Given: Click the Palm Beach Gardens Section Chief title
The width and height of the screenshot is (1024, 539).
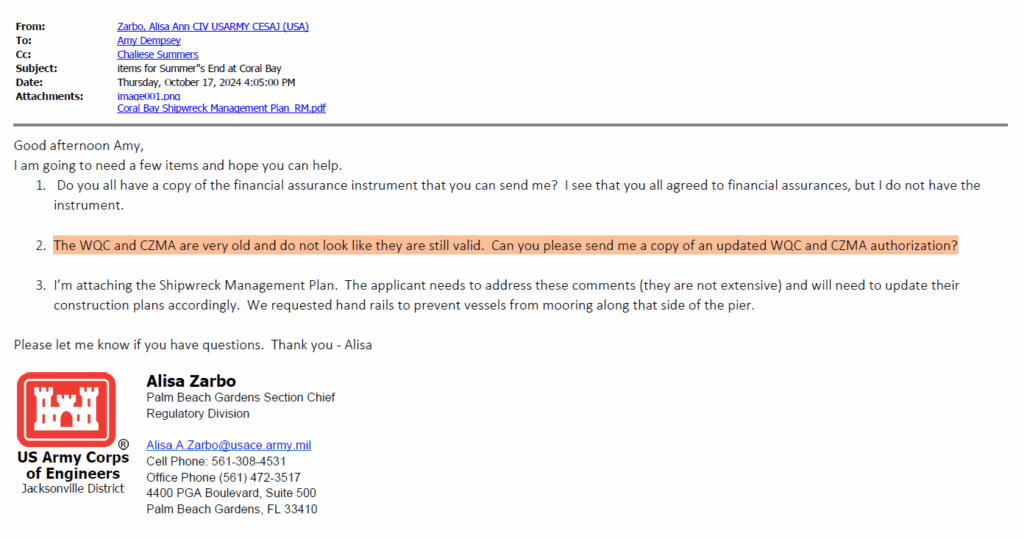Looking at the screenshot, I should tap(240, 397).
